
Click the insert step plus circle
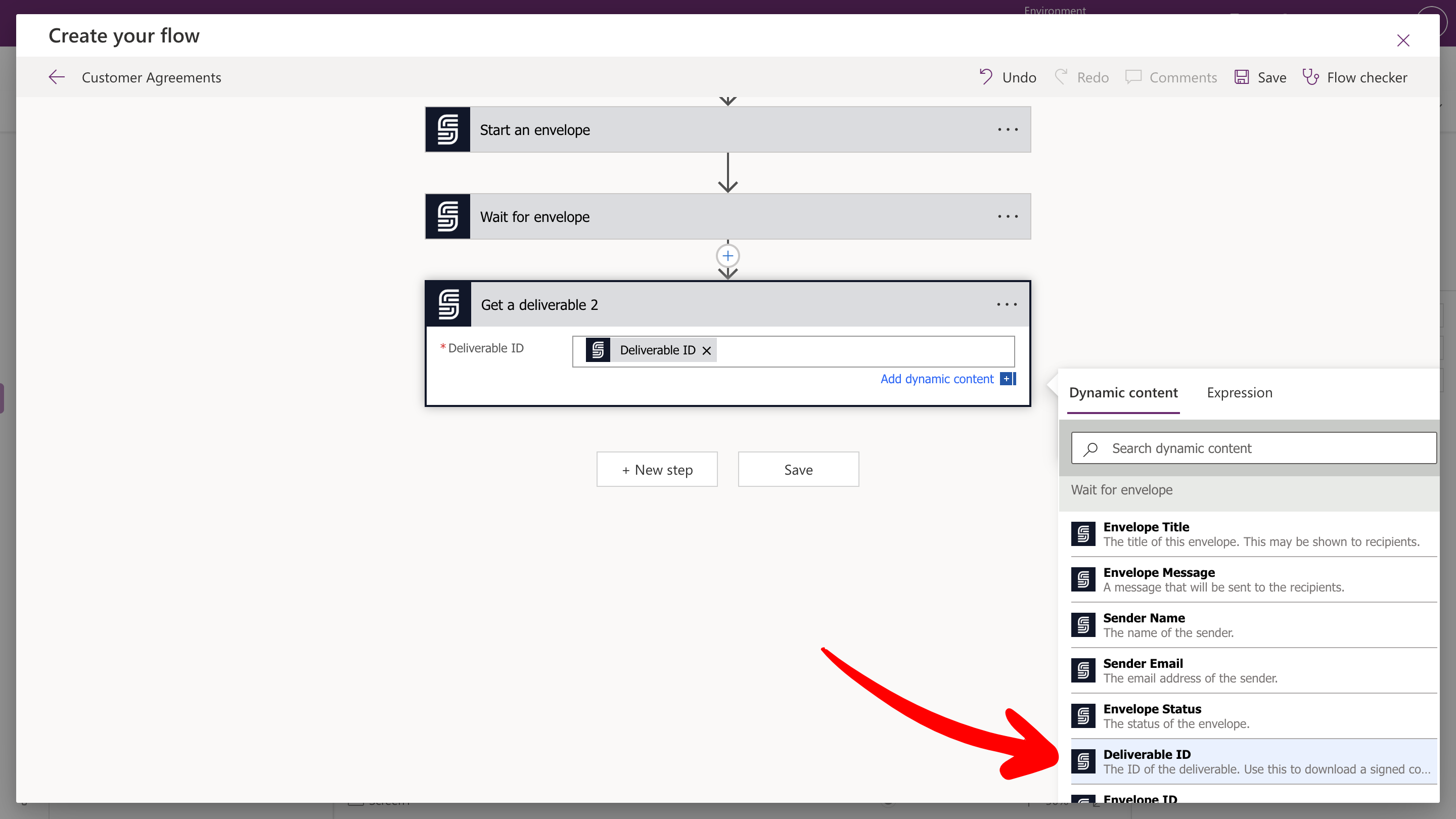point(727,256)
